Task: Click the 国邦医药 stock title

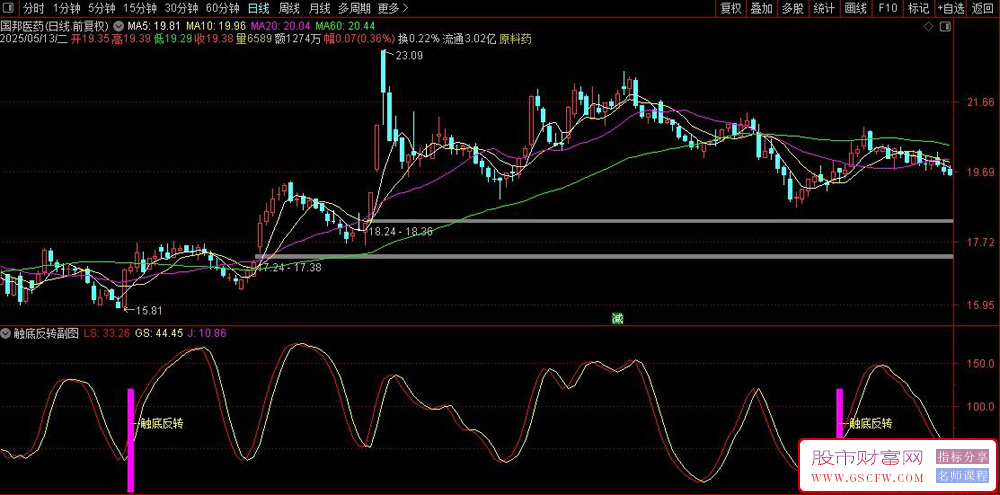Action: pyautogui.click(x=55, y=27)
